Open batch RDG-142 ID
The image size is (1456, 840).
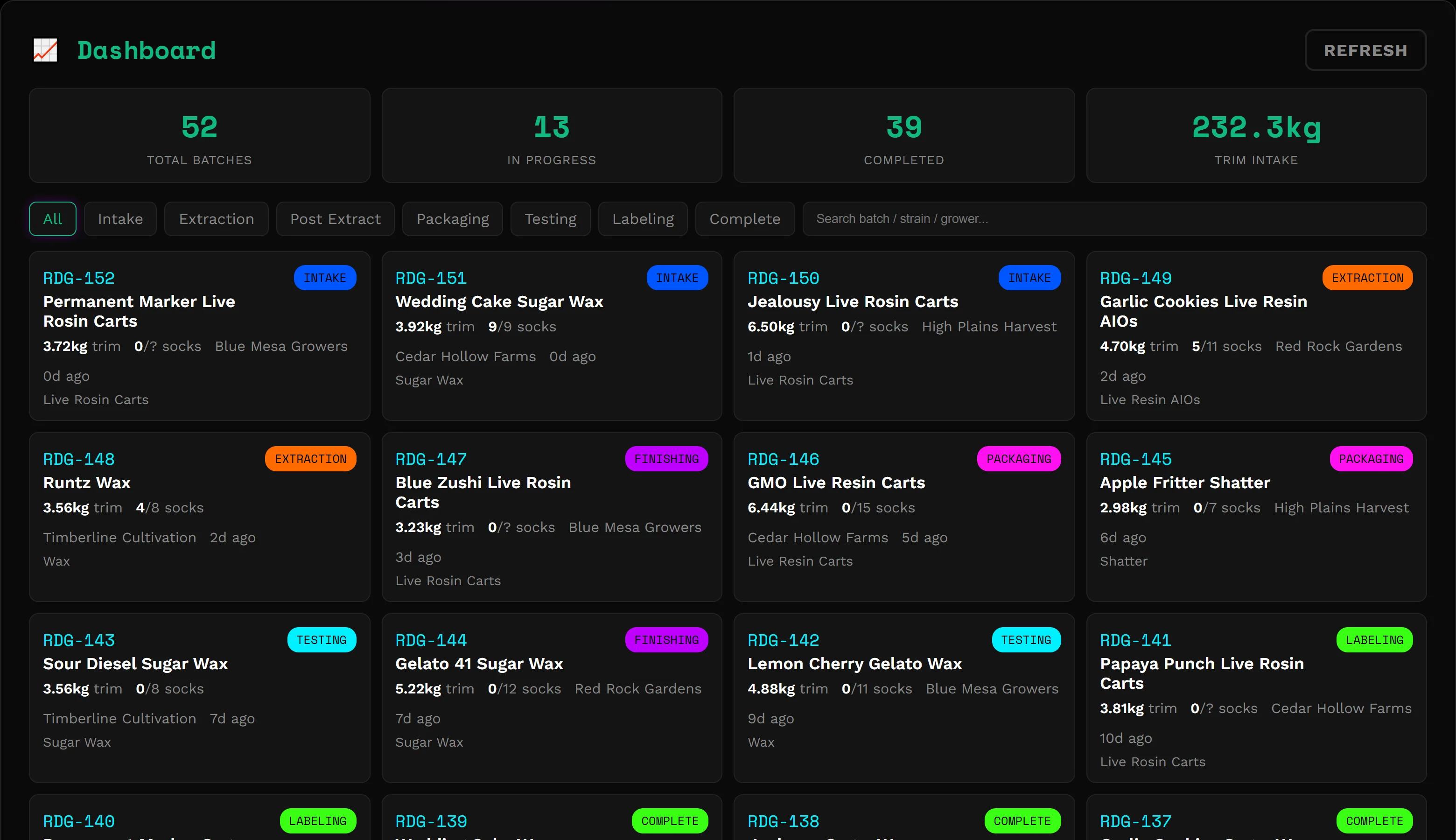pos(784,640)
